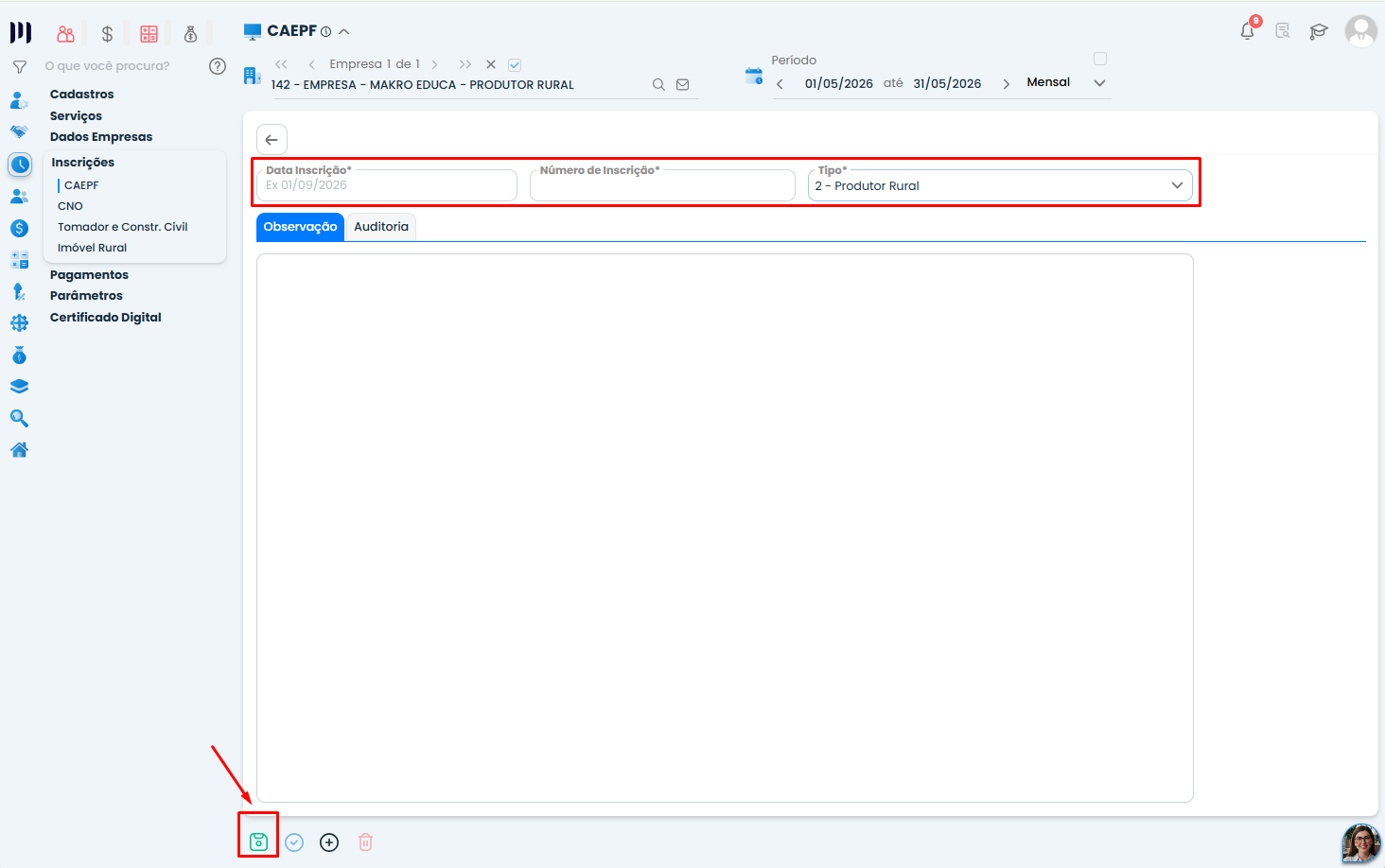Screen dimensions: 1385x868
Task: Click the help question mark icon
Action: tap(218, 66)
